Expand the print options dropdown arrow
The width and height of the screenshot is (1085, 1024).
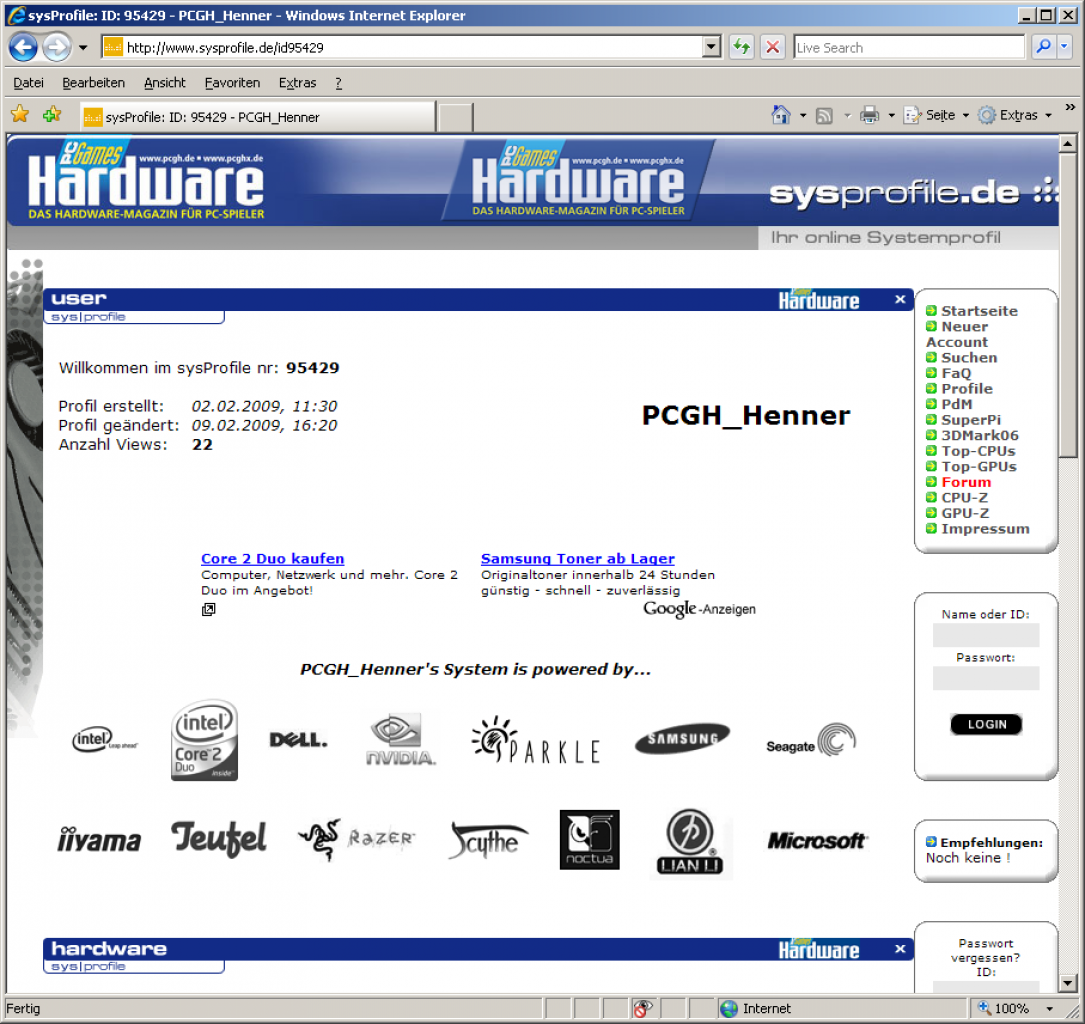click(x=891, y=116)
